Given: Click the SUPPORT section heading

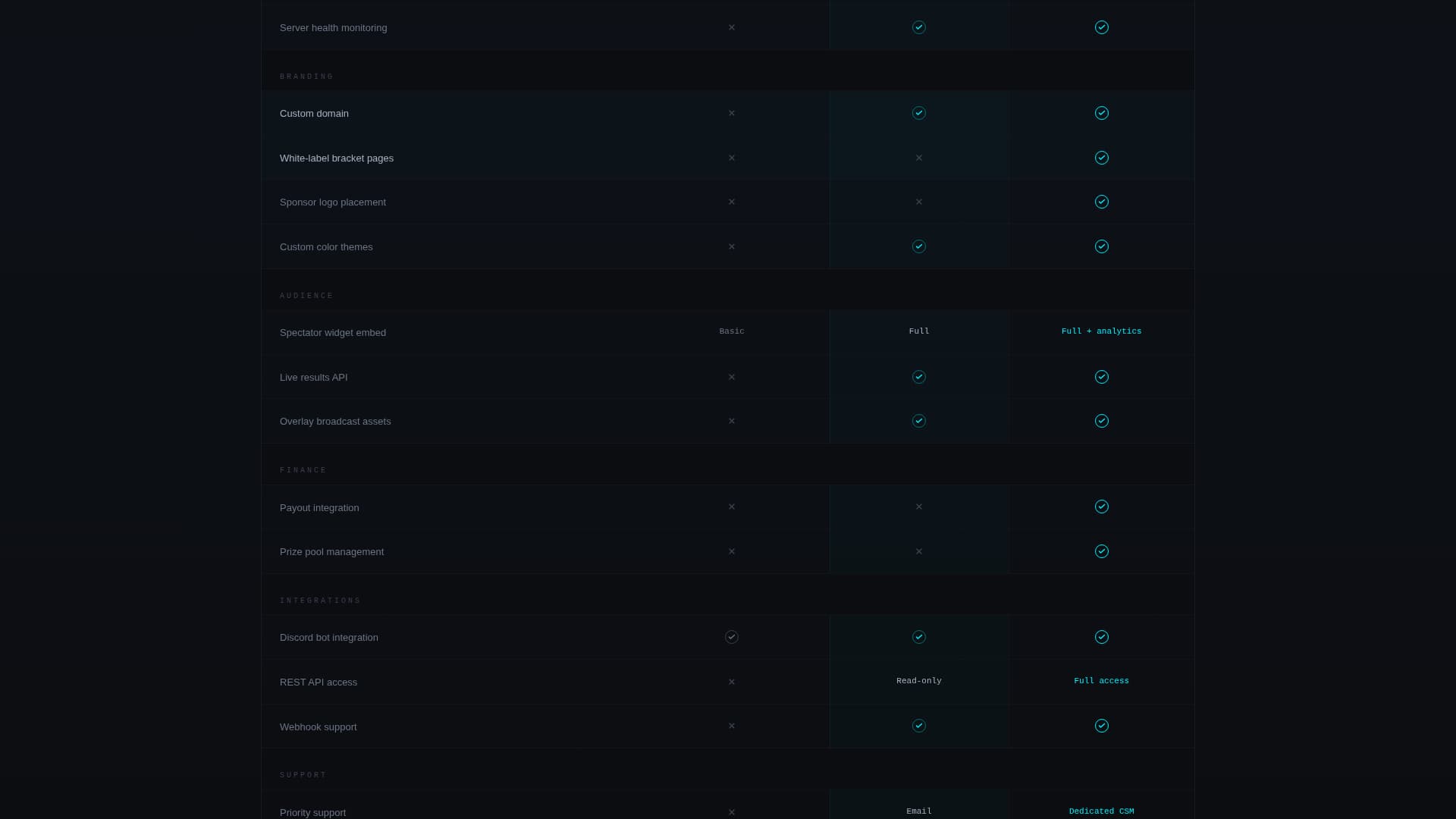Looking at the screenshot, I should 303,775.
